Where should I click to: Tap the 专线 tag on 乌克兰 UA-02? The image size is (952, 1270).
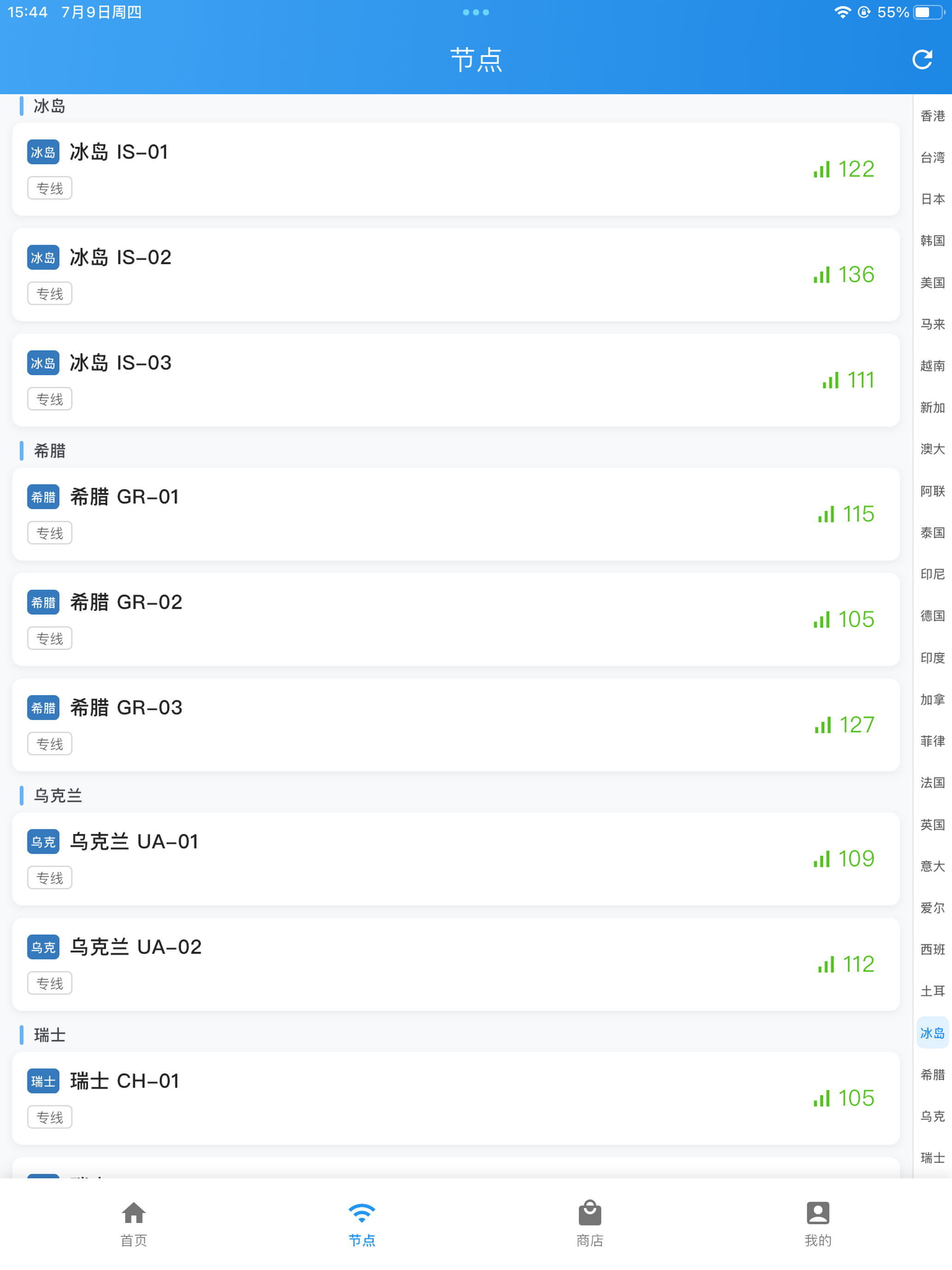[50, 983]
